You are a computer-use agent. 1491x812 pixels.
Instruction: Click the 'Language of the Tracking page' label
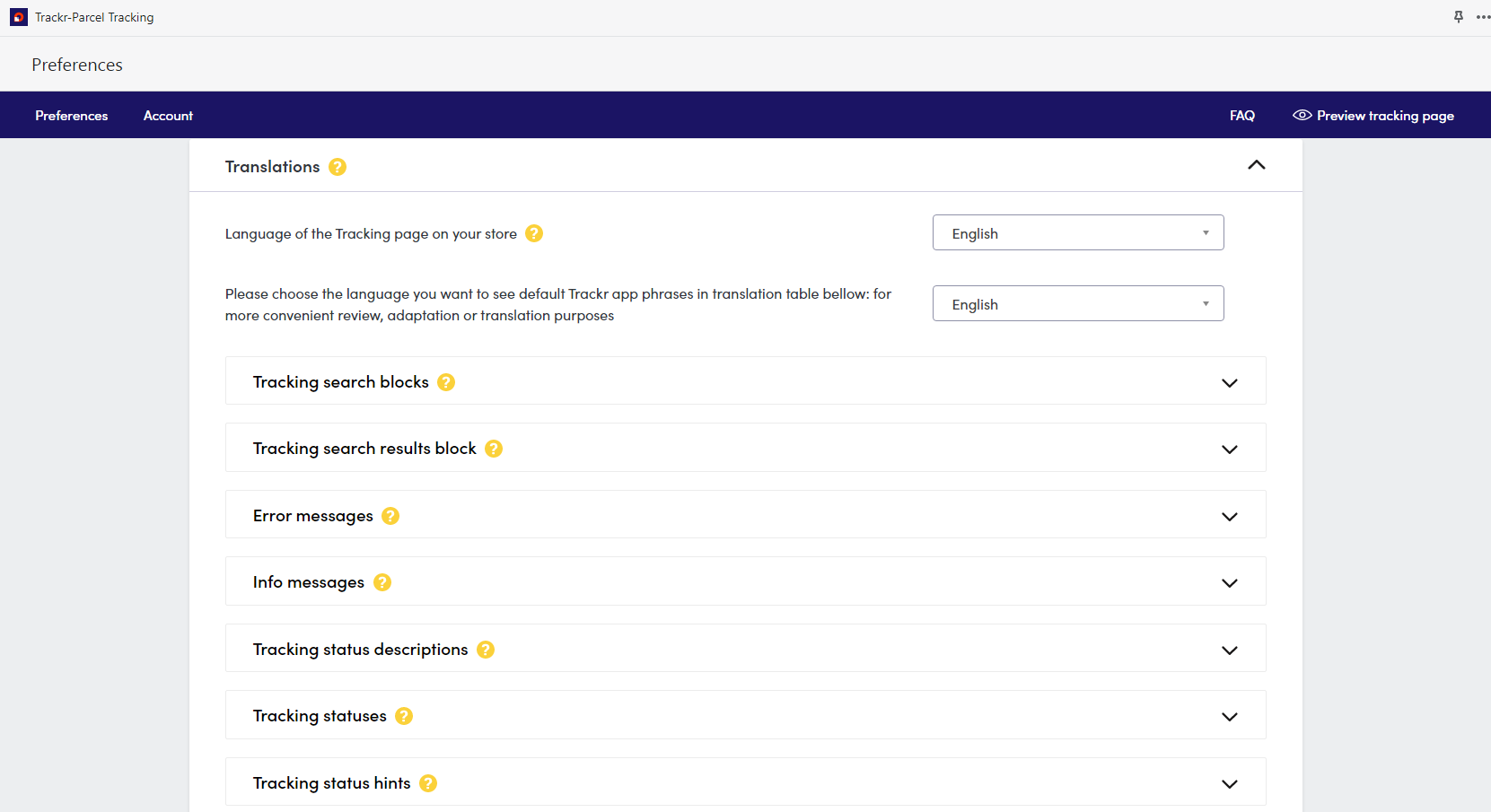point(371,233)
